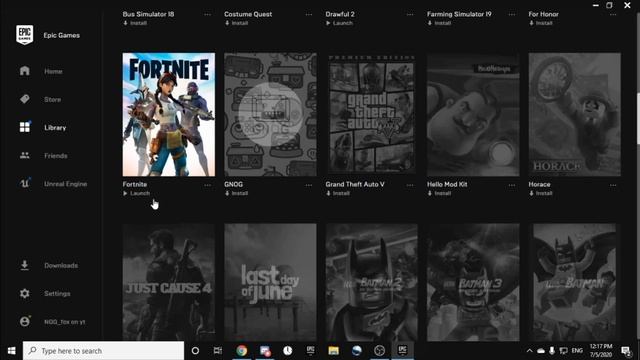The image size is (640, 360).
Task: Open the Home icon in sidebar
Action: point(24,71)
